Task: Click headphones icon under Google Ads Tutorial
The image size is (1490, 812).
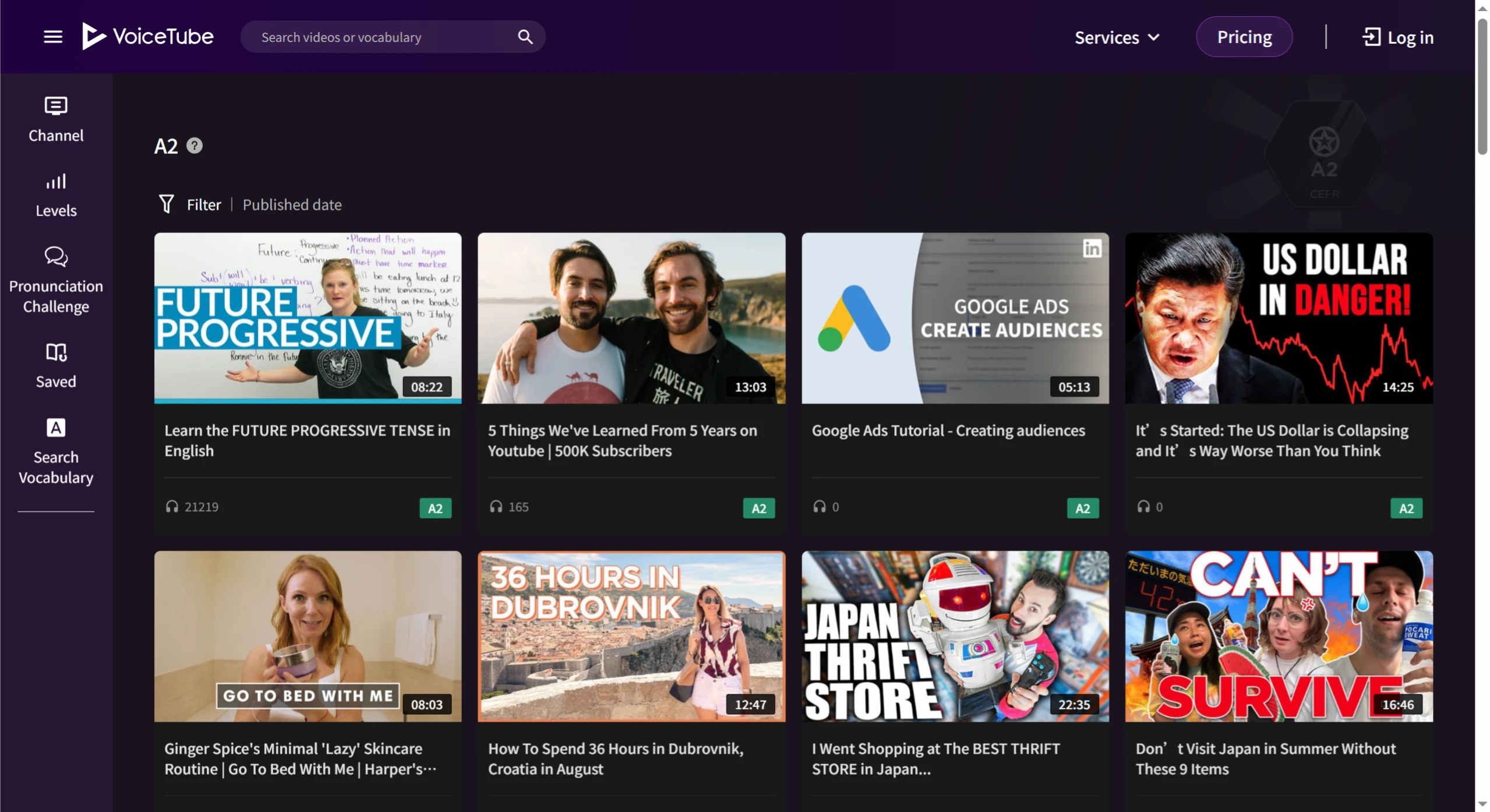Action: pyautogui.click(x=820, y=506)
